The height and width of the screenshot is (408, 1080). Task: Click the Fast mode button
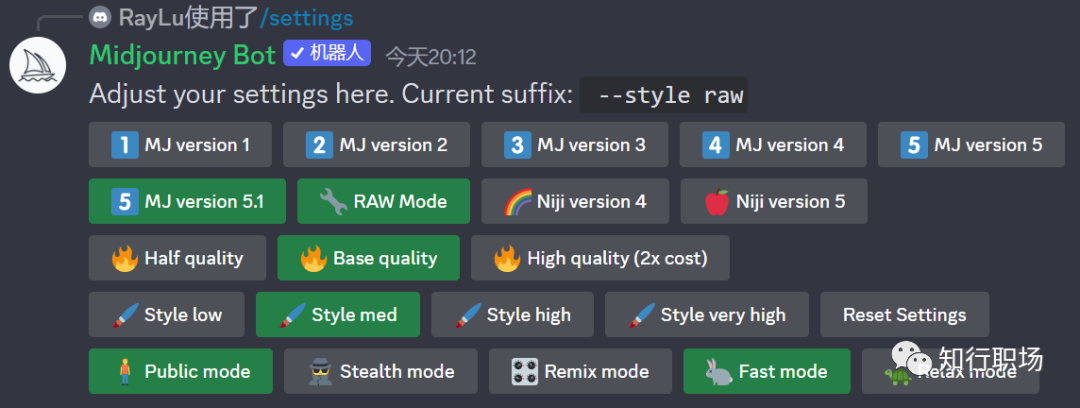pyautogui.click(x=767, y=371)
